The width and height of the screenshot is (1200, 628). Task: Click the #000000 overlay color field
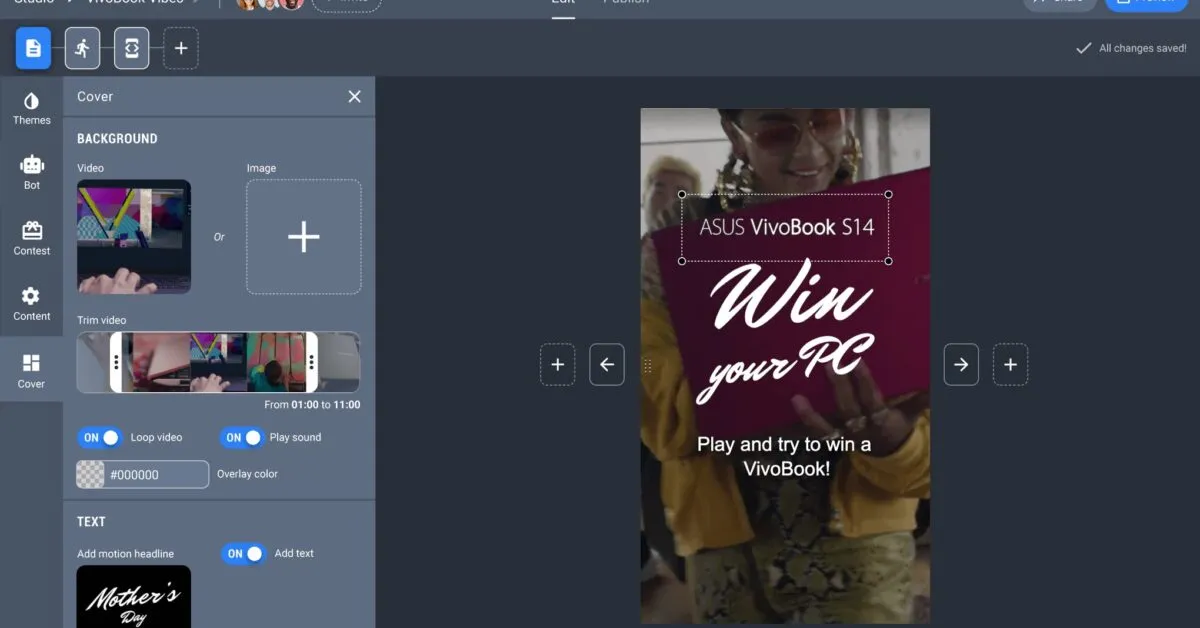click(x=155, y=475)
